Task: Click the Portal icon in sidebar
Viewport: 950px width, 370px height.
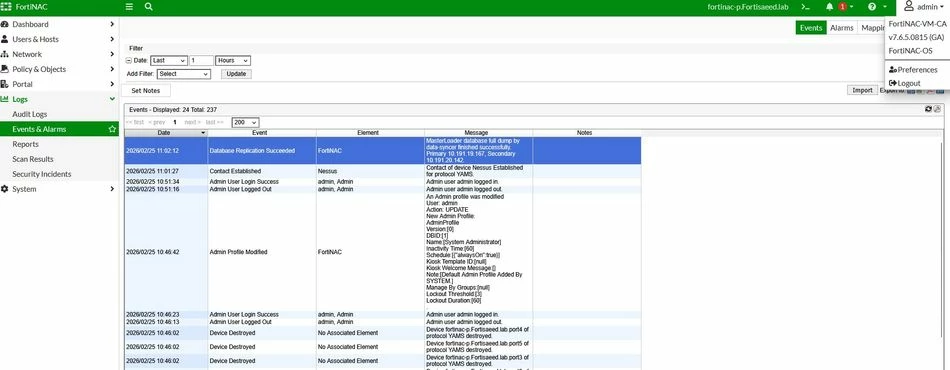Action: click(x=5, y=84)
